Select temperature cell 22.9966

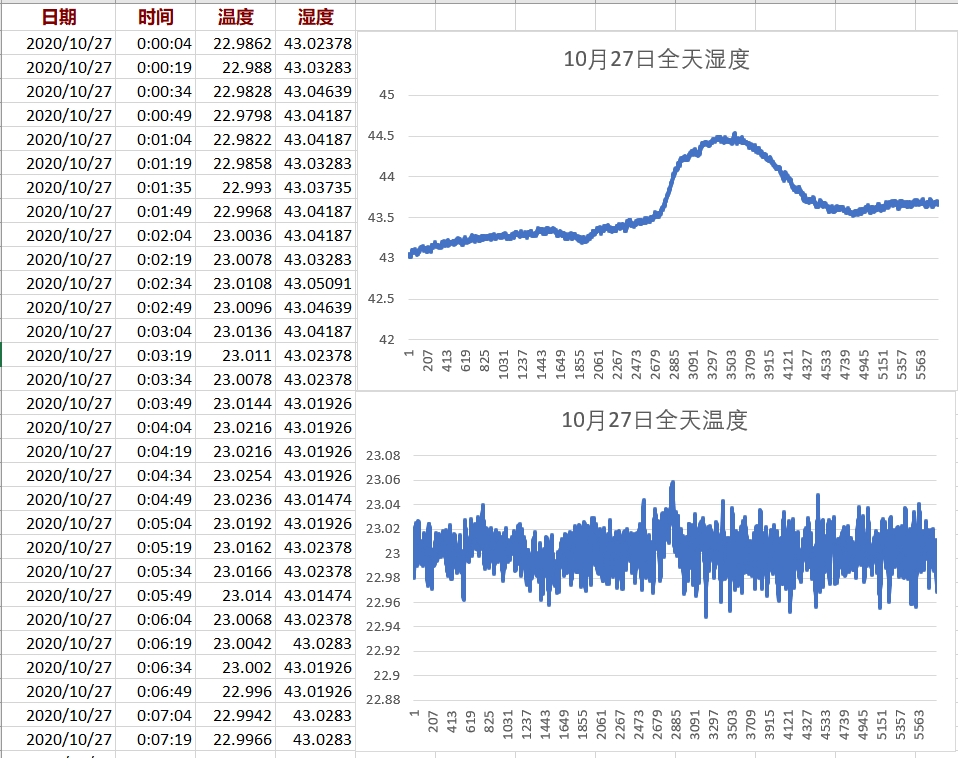point(236,740)
